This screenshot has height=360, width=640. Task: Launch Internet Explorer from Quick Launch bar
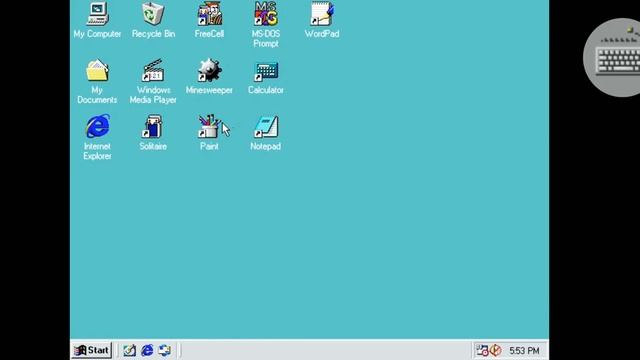147,350
